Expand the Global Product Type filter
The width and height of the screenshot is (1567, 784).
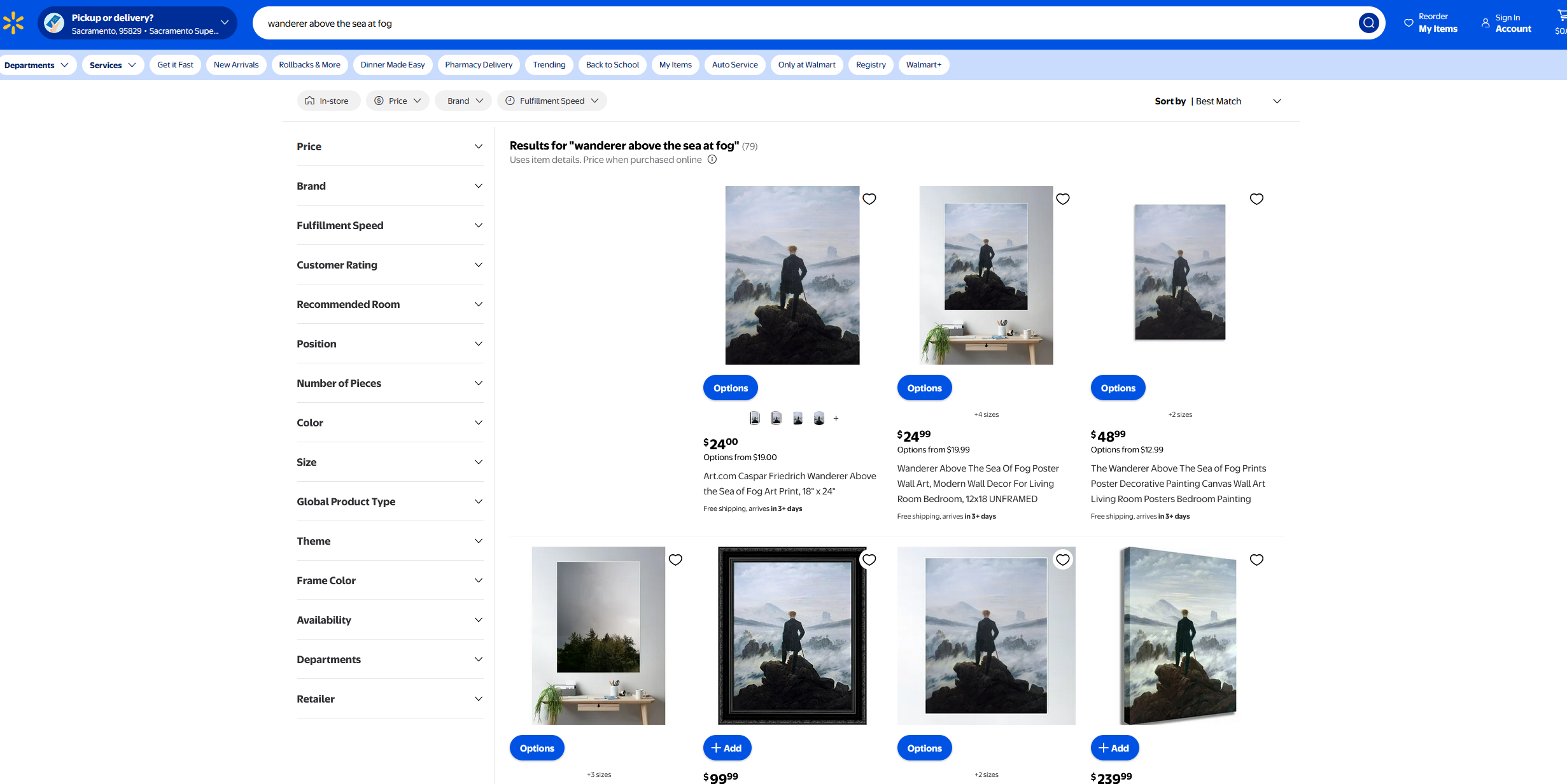click(390, 501)
